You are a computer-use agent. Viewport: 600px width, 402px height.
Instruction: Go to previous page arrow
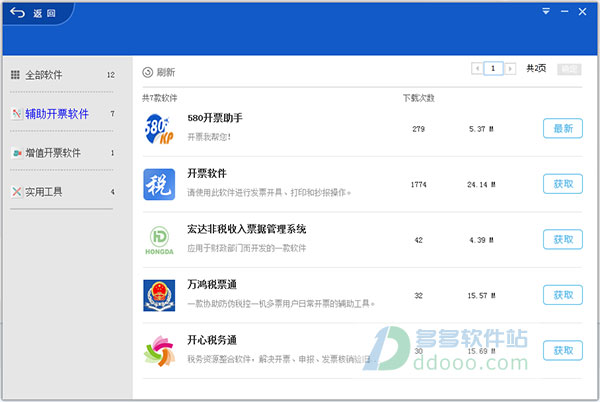pyautogui.click(x=477, y=68)
